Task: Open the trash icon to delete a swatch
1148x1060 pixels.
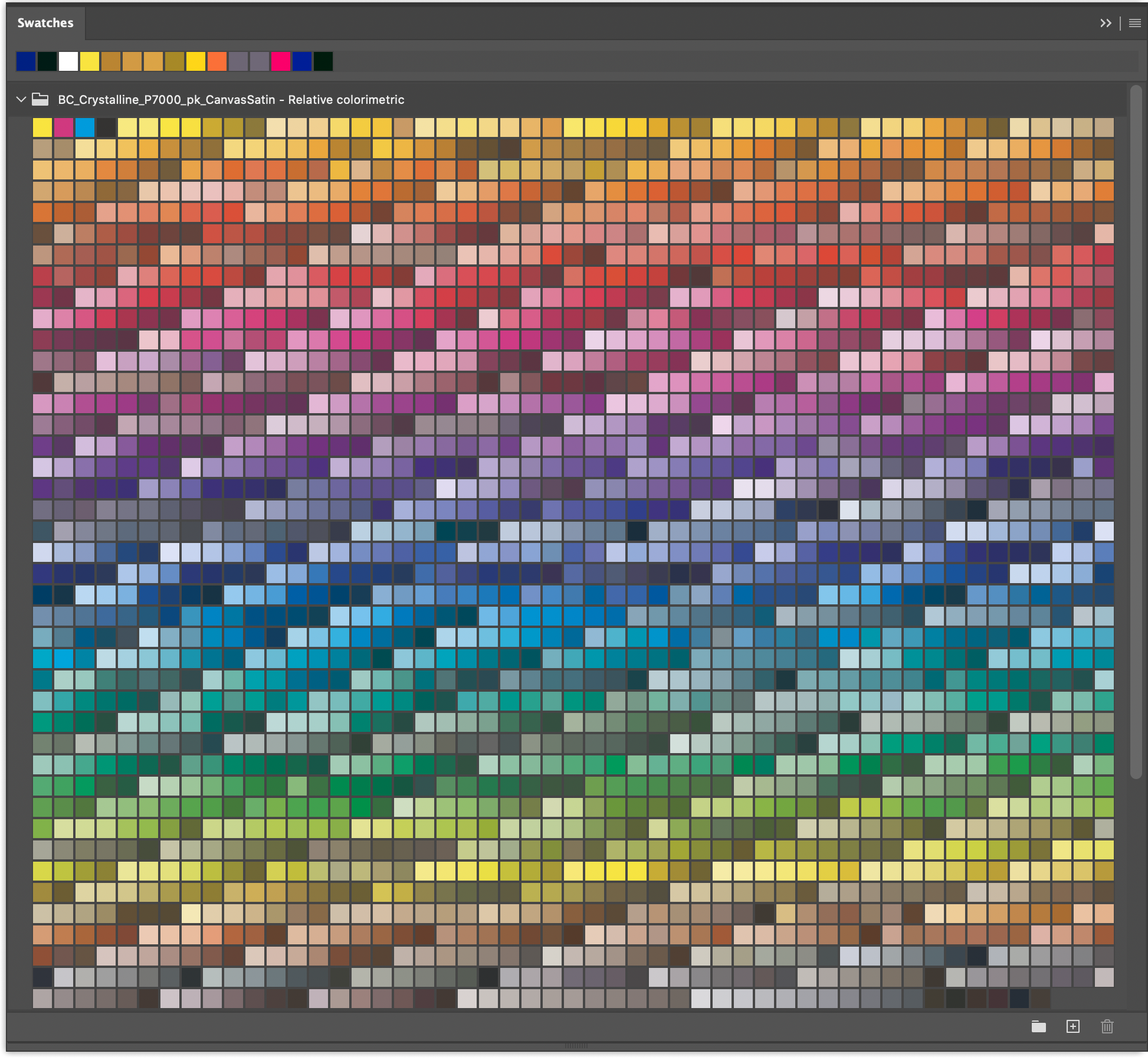Action: [1108, 1027]
